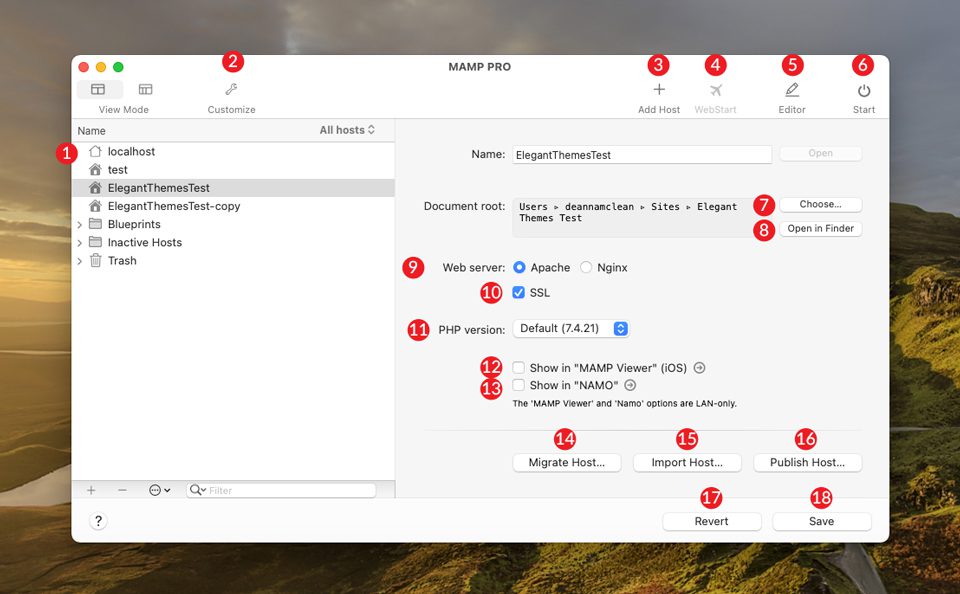The width and height of the screenshot is (960, 594).
Task: Open the WebStart page
Action: pos(715,90)
